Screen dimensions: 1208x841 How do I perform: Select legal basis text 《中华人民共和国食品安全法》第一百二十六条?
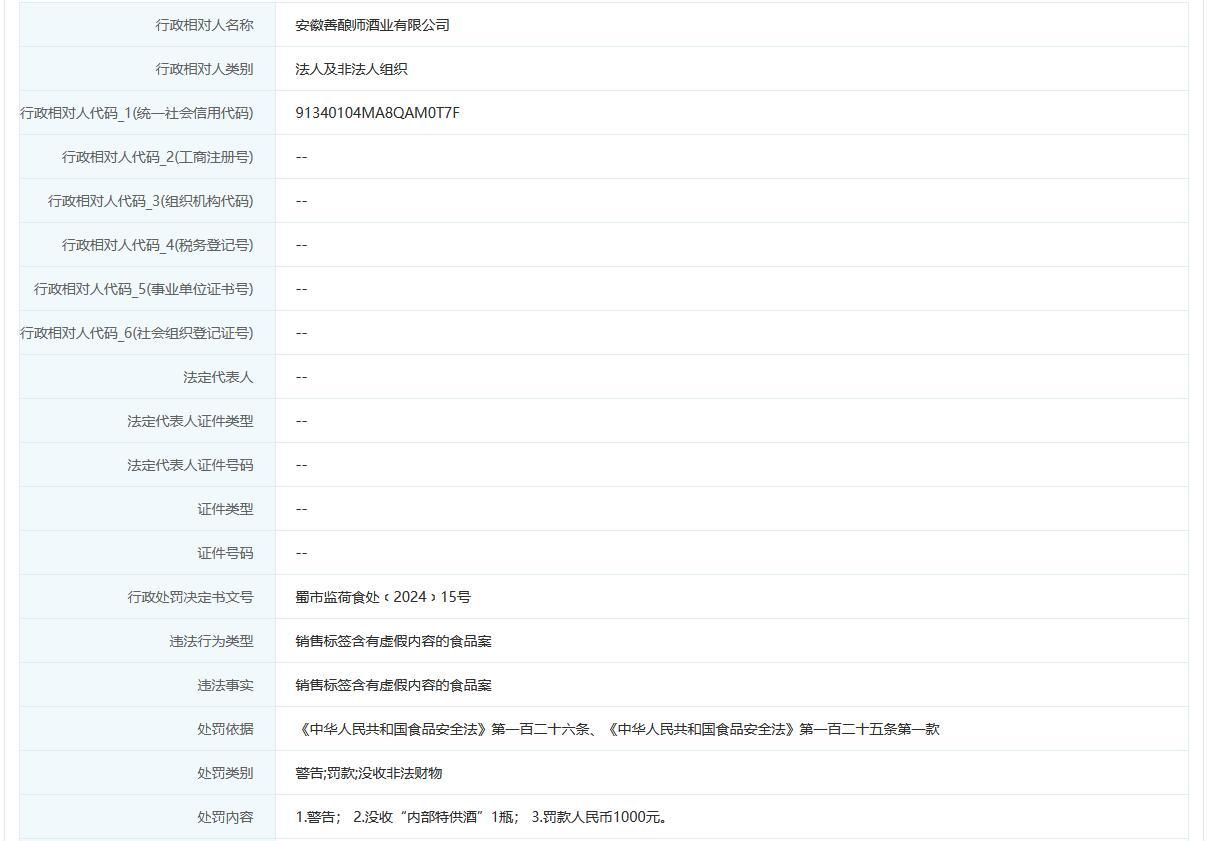[x=442, y=729]
